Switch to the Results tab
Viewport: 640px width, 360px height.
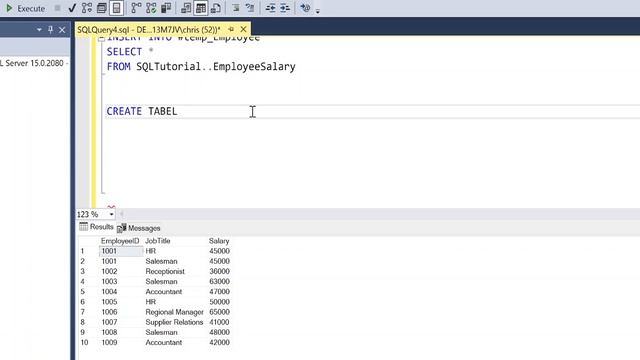click(x=97, y=227)
